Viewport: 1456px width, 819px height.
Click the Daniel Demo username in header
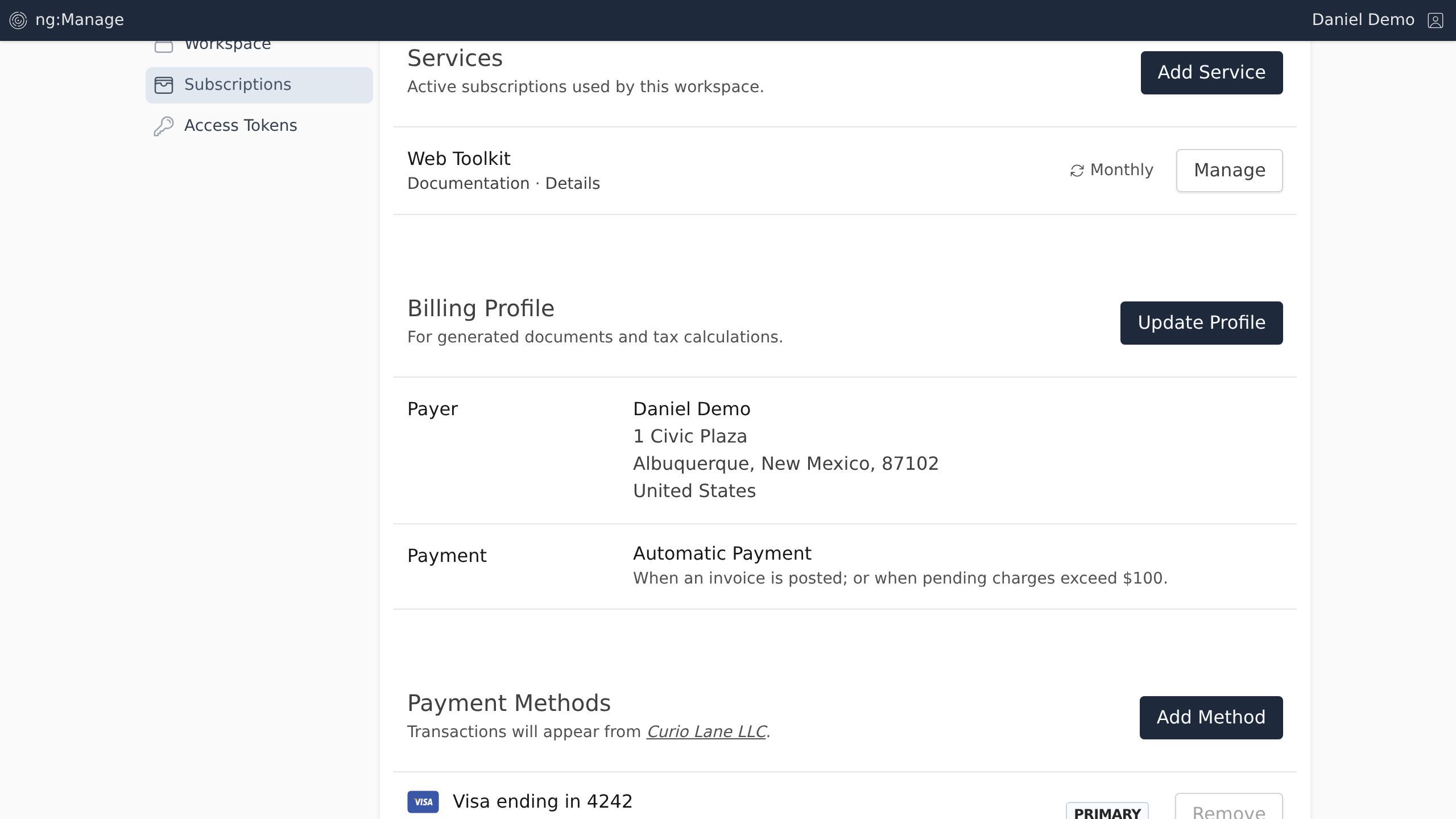[x=1363, y=20]
